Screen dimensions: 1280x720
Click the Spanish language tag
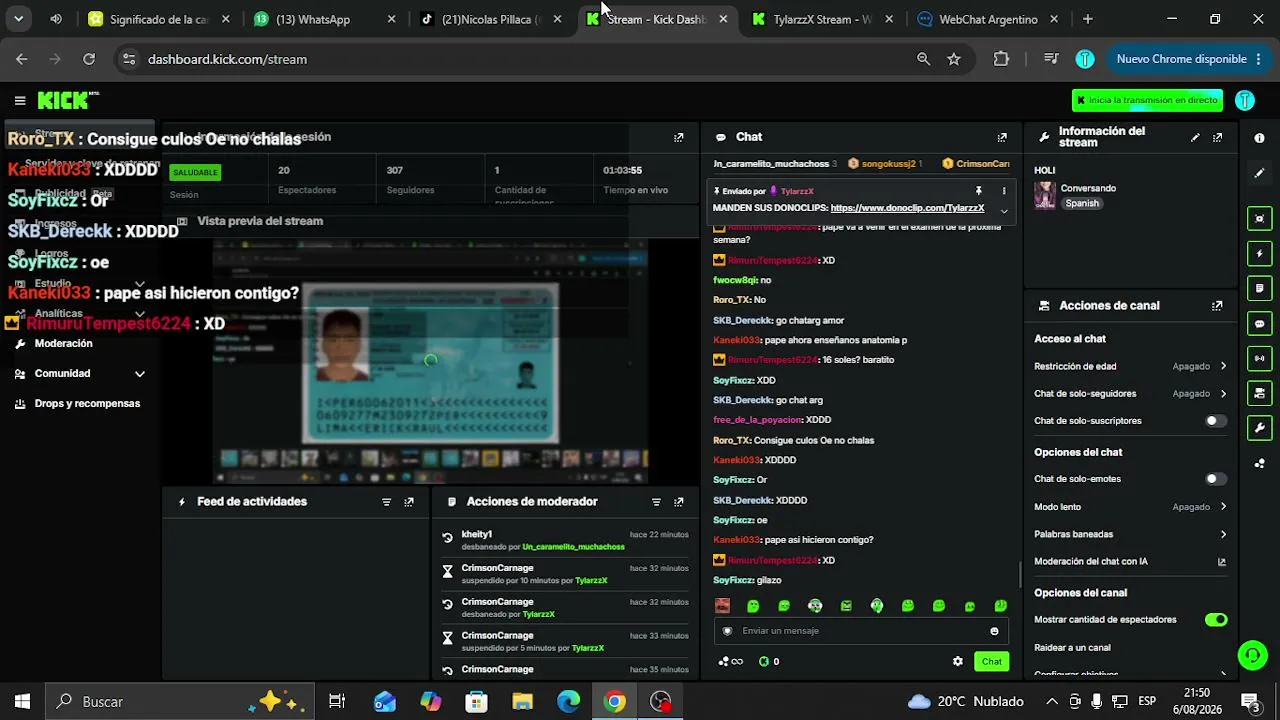coord(1081,203)
